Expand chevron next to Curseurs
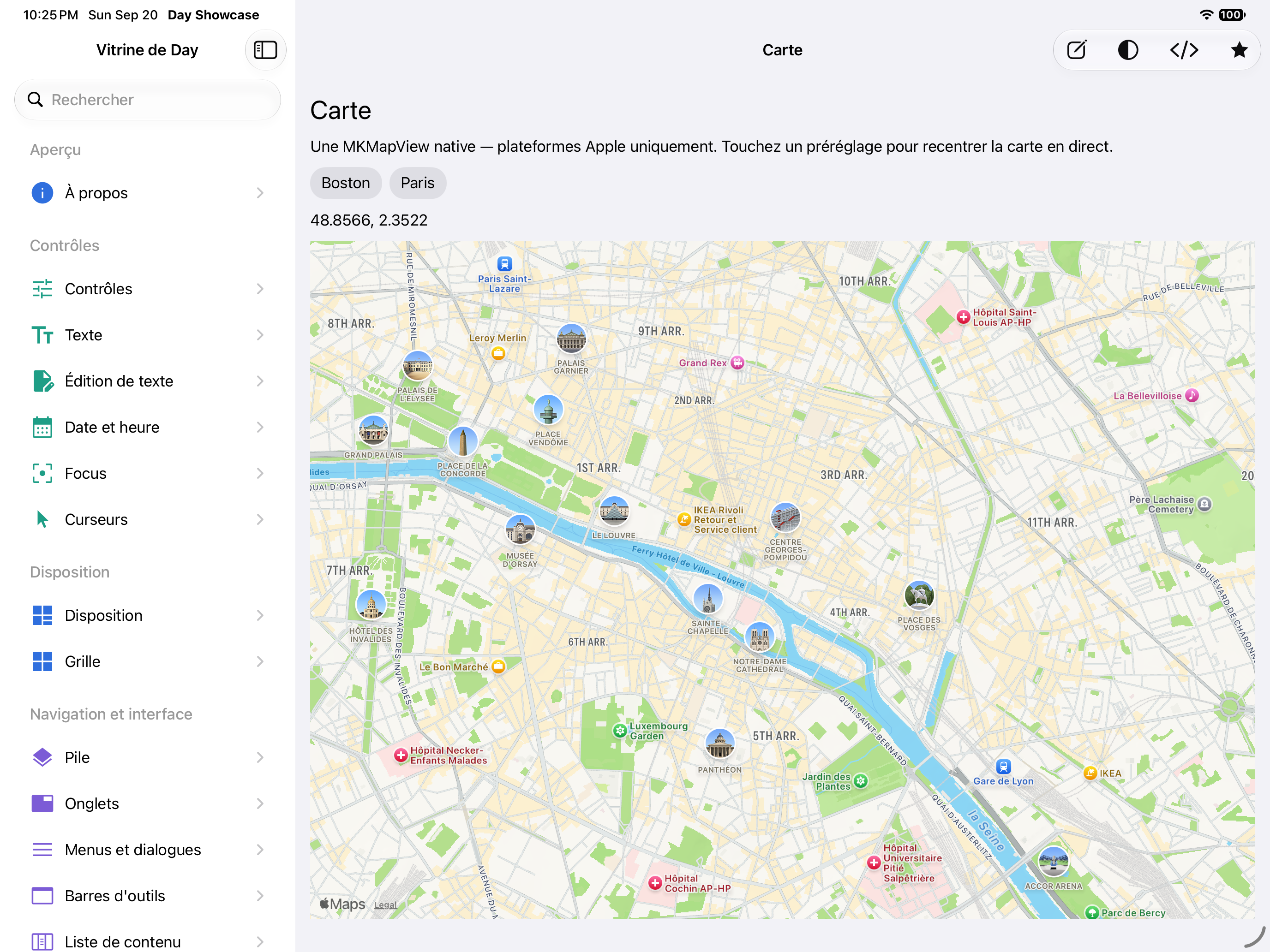This screenshot has width=1270, height=952. [x=260, y=519]
